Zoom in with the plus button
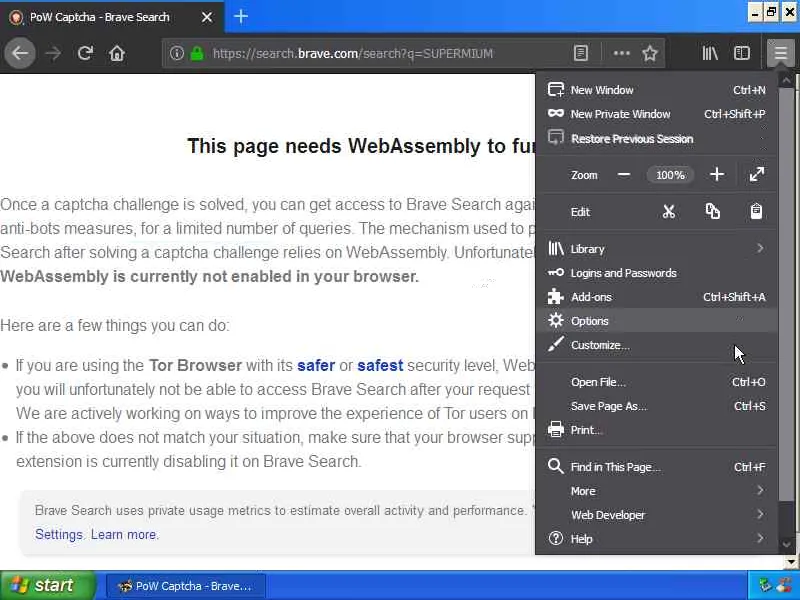This screenshot has width=800, height=600. coord(717,174)
